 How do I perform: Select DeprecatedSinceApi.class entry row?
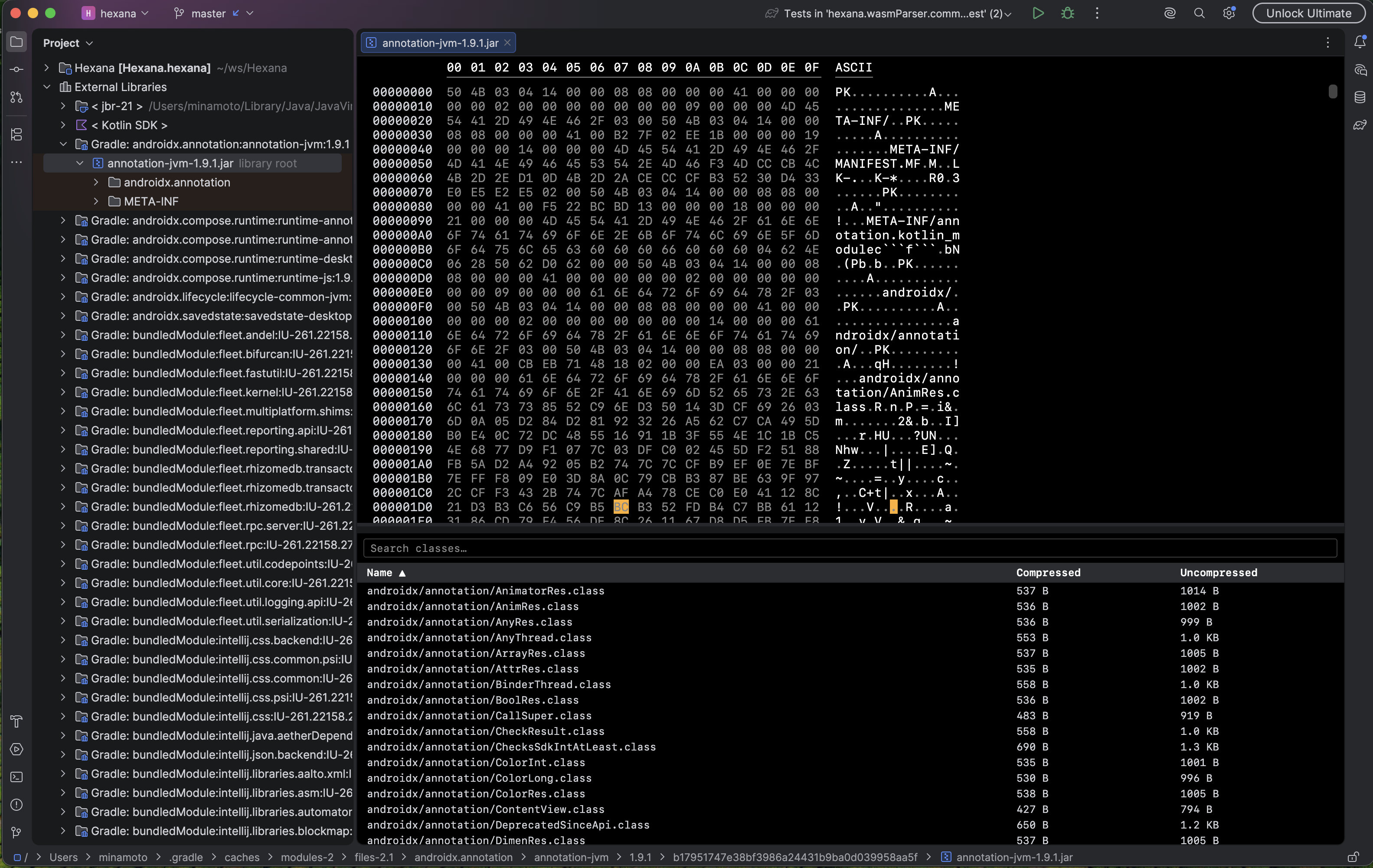(850, 825)
